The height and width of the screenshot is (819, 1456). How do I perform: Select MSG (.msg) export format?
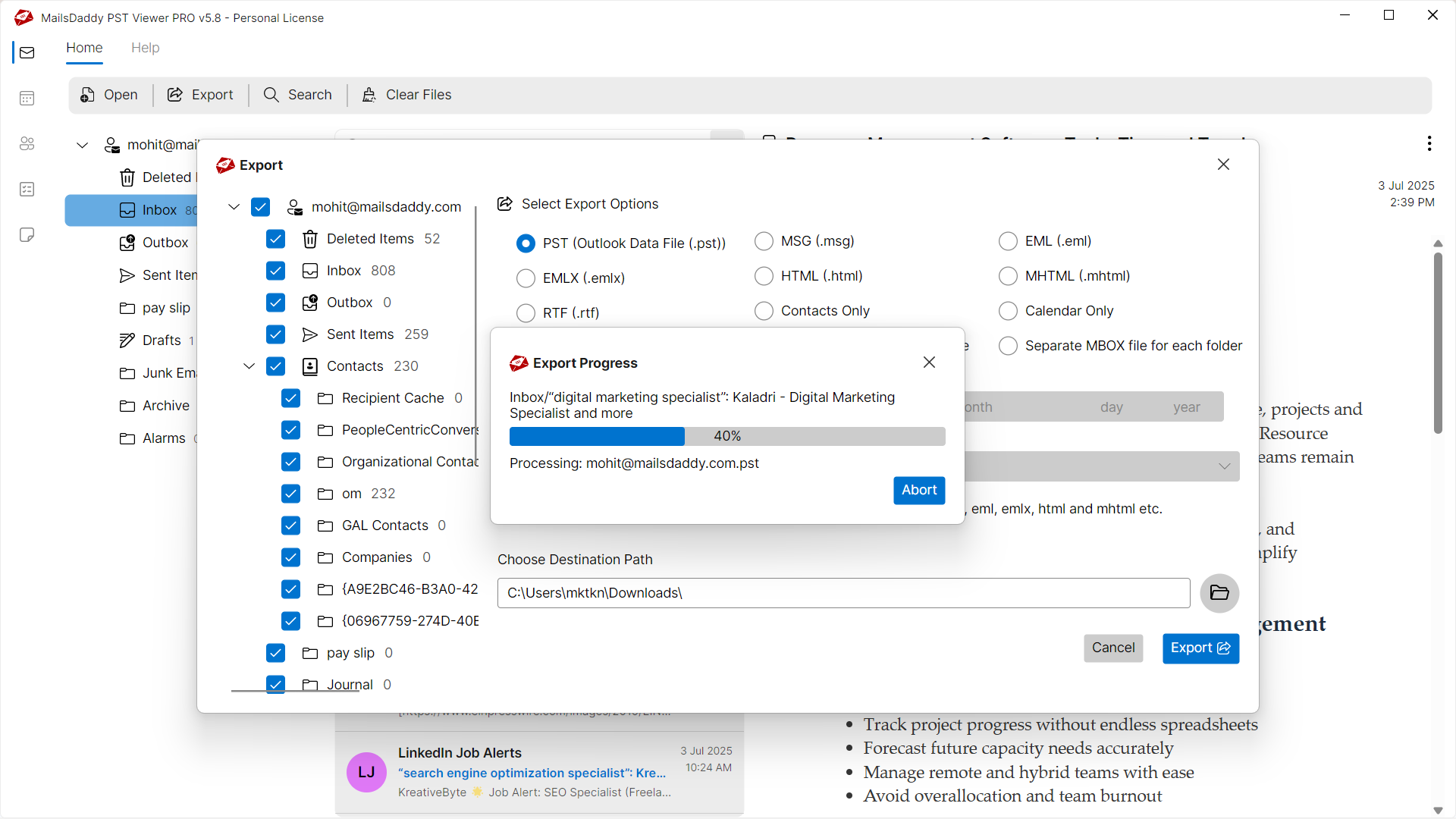764,241
